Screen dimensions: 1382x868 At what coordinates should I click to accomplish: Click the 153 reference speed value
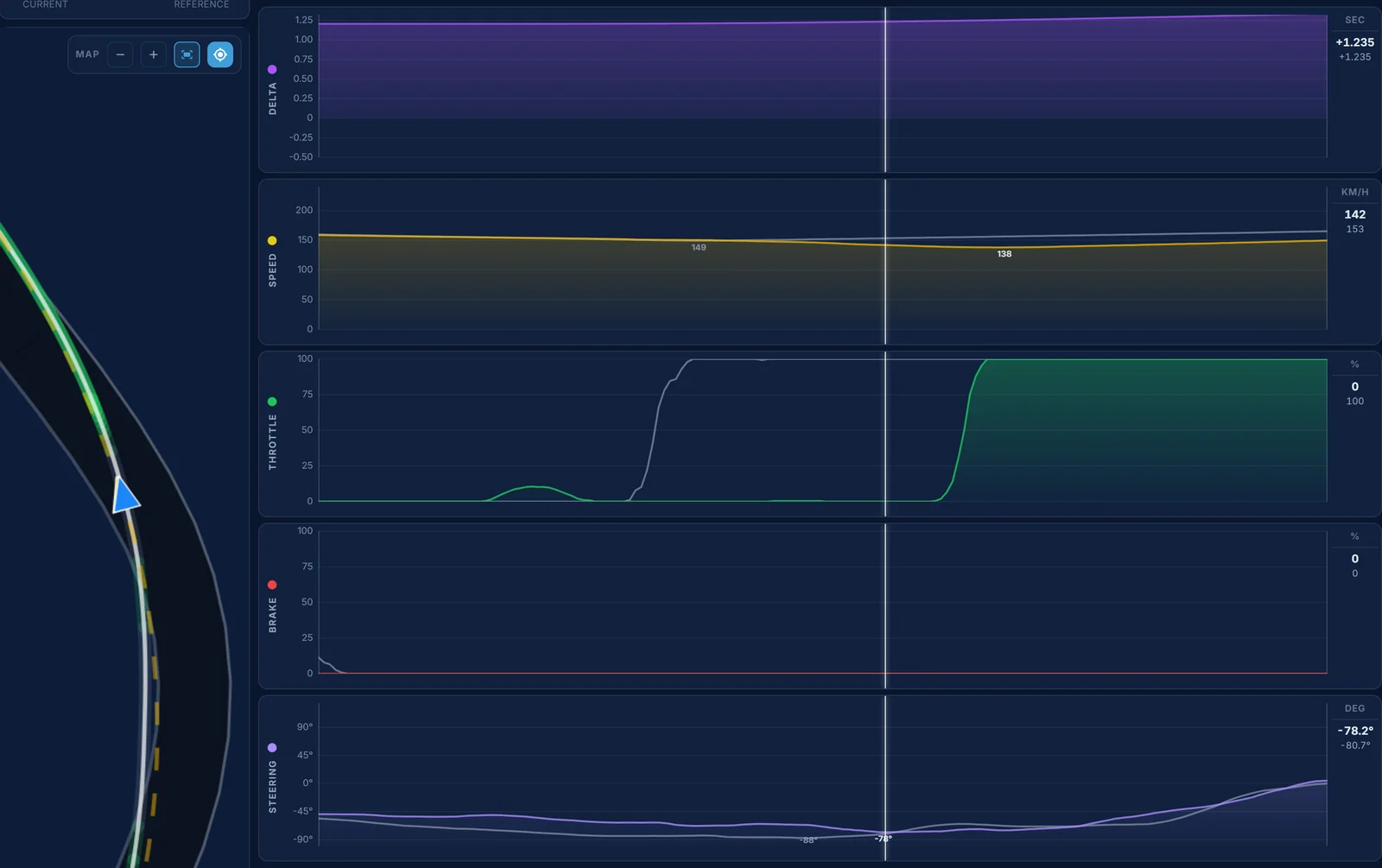click(x=1354, y=229)
